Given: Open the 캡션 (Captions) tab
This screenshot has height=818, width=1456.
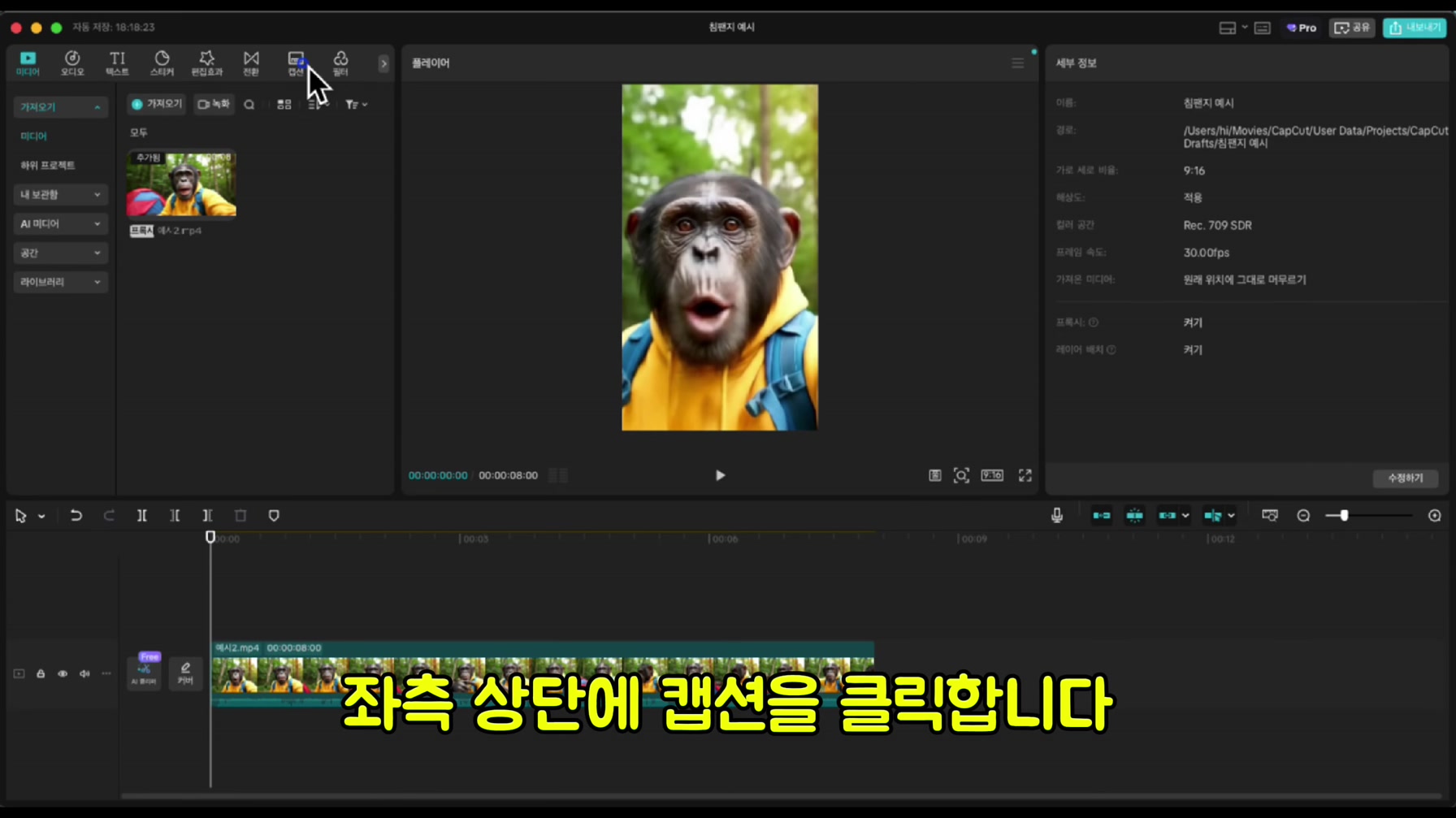Looking at the screenshot, I should [x=296, y=63].
